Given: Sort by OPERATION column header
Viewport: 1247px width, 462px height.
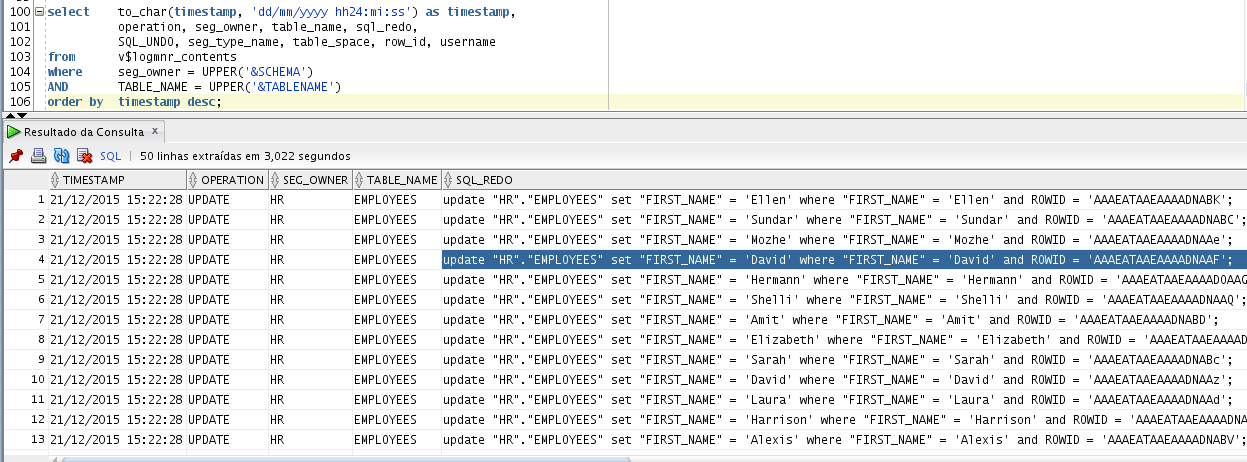Looking at the screenshot, I should coord(232,180).
